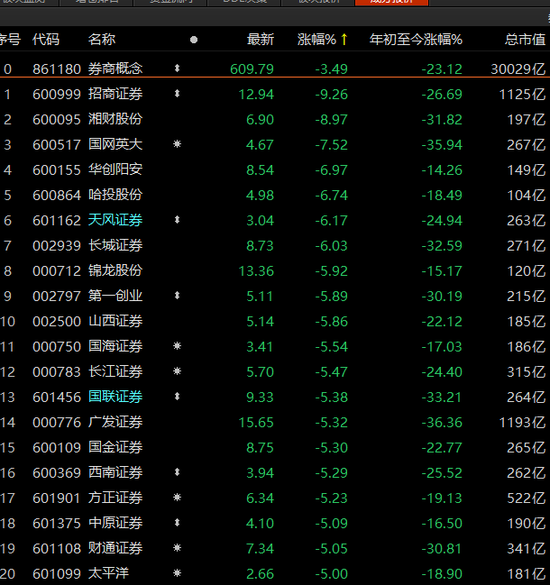Open stock 西南证券
The width and height of the screenshot is (550, 585).
pos(115,473)
